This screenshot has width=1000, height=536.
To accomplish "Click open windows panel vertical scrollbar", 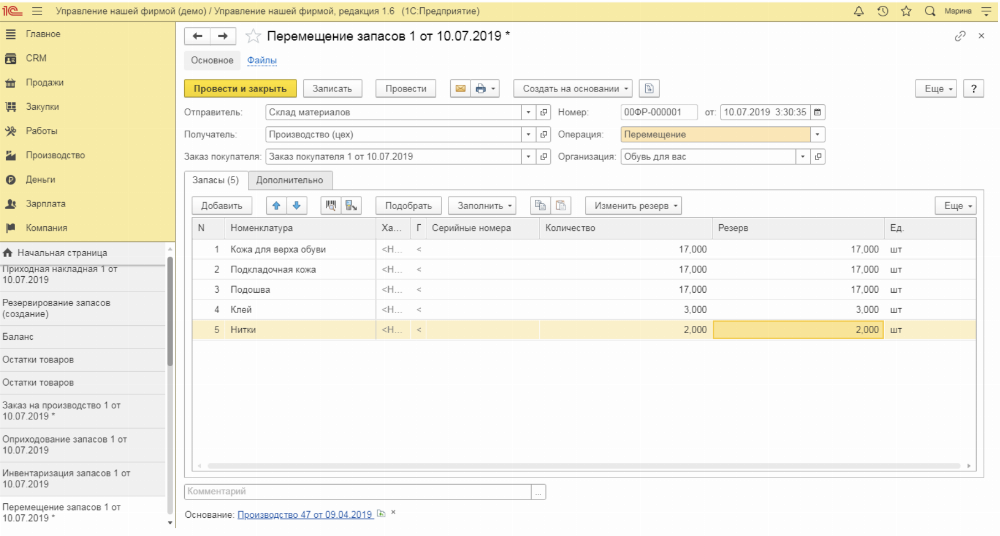I will 170,311.
